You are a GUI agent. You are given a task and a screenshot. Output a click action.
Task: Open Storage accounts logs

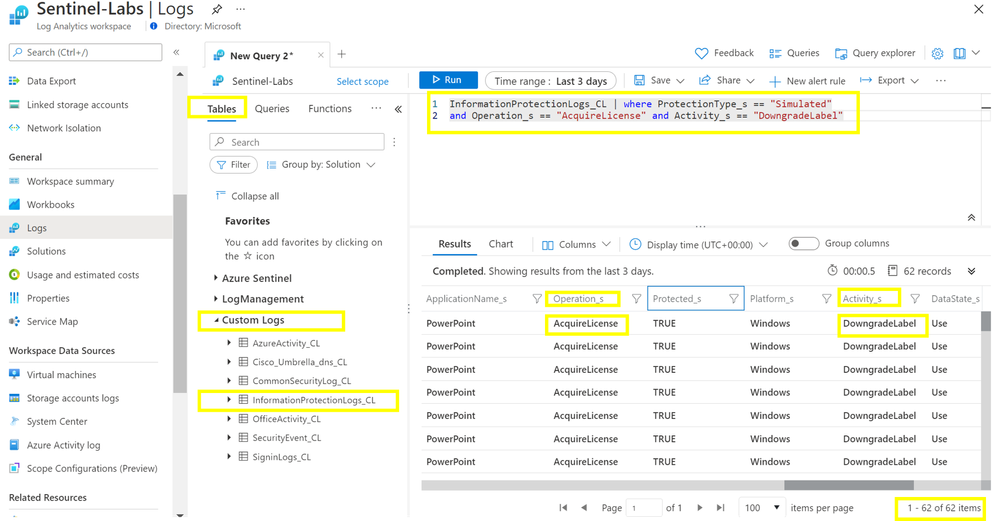[73, 398]
